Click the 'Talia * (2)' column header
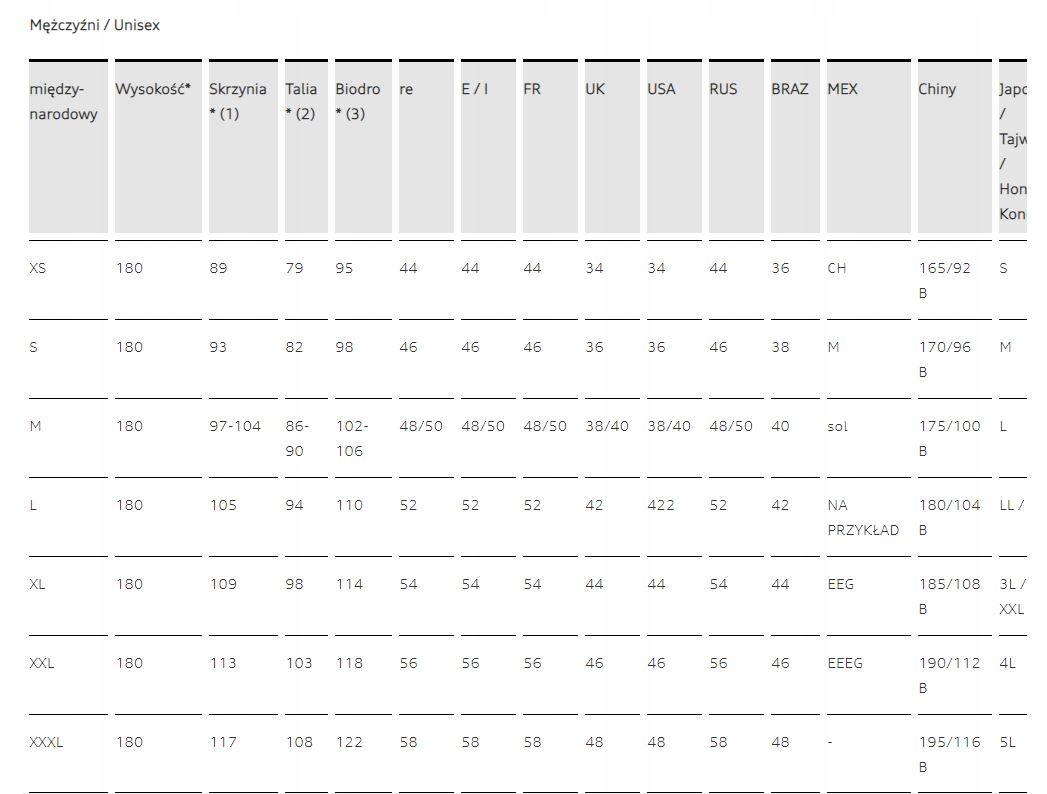The image size is (1047, 794). coord(300,101)
